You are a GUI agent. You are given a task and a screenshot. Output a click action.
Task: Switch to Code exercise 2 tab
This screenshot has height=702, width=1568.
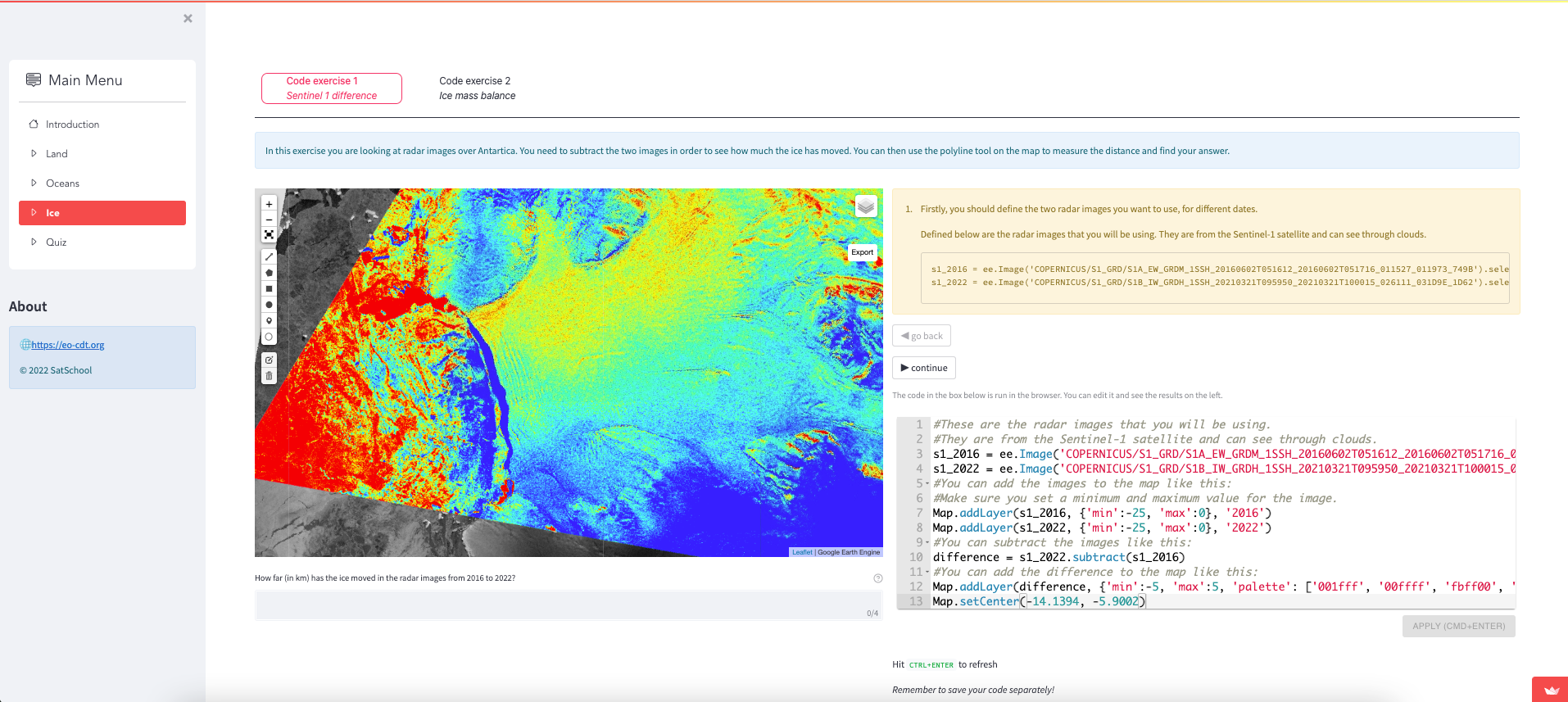pyautogui.click(x=477, y=88)
